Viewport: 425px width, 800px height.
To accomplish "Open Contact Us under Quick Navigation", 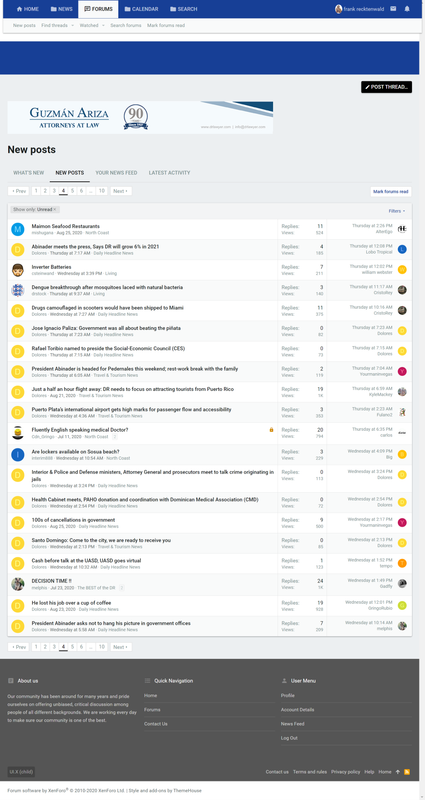I will 156,723.
